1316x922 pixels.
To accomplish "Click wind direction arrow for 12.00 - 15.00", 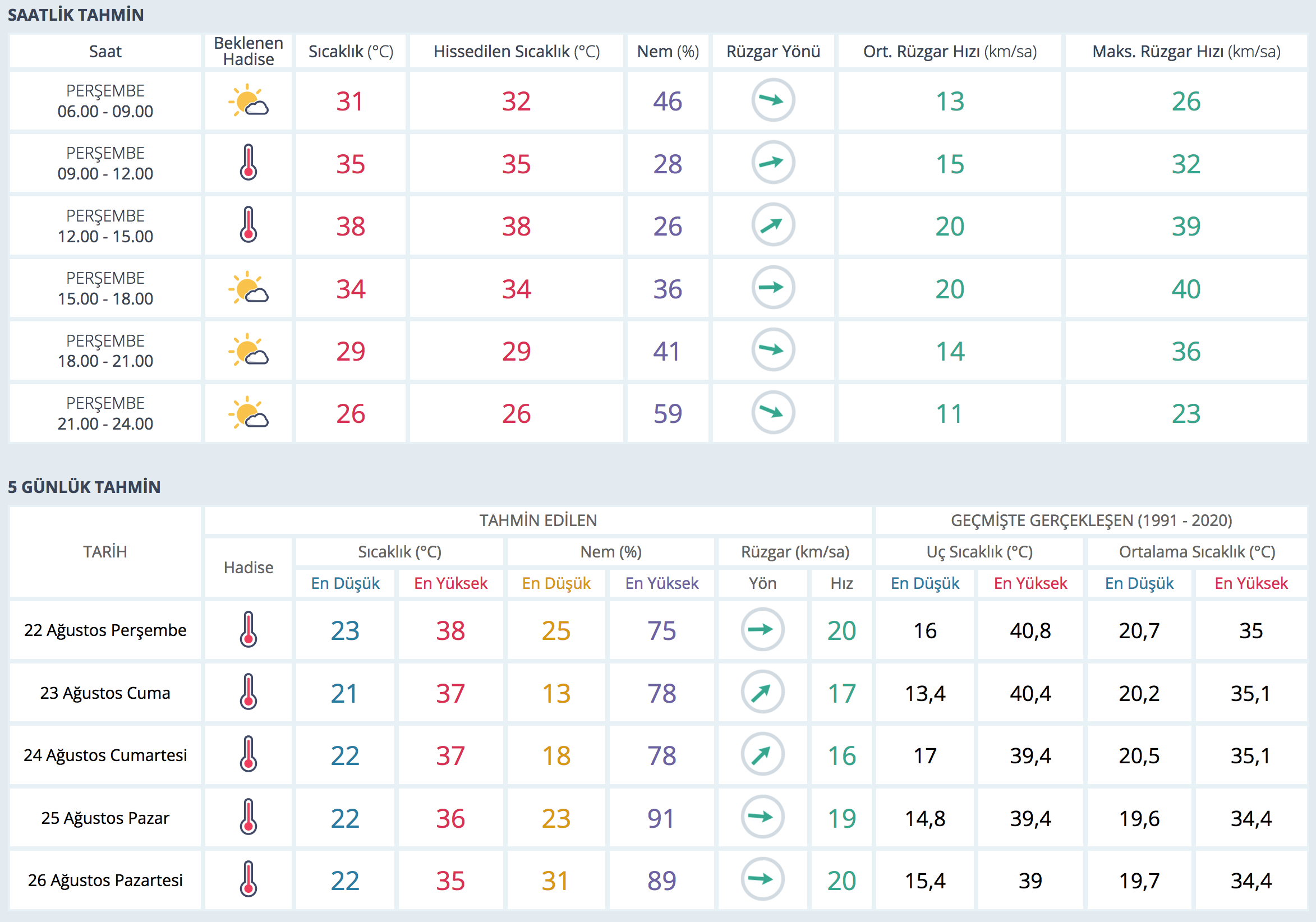I will (x=772, y=225).
